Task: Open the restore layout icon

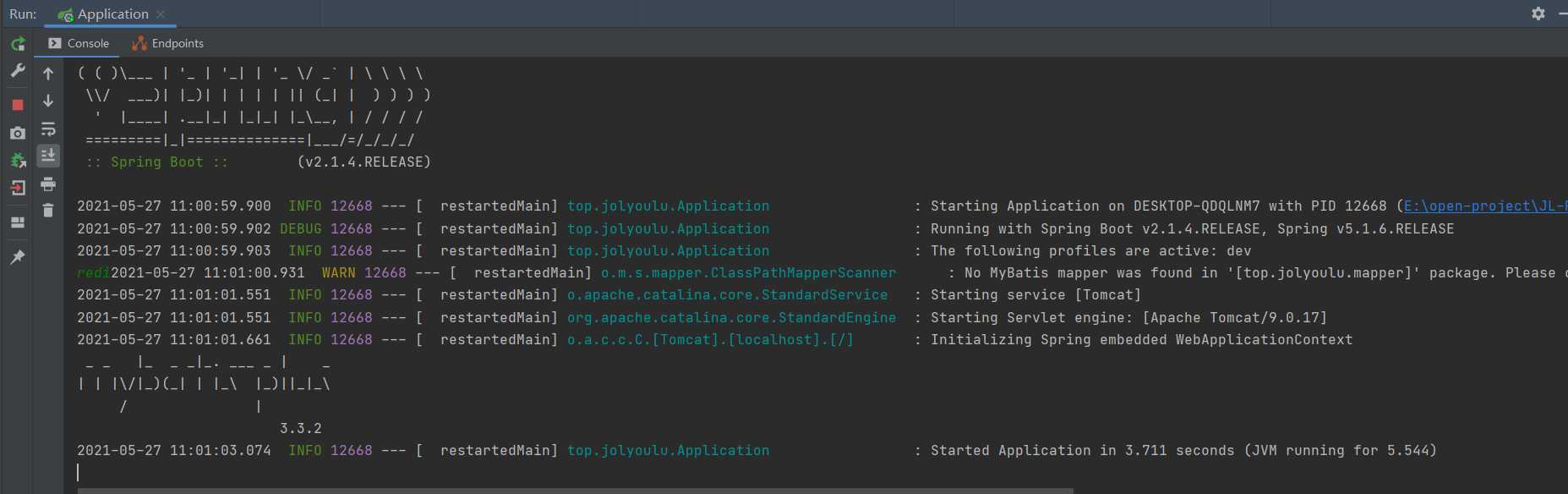Action: (18, 222)
